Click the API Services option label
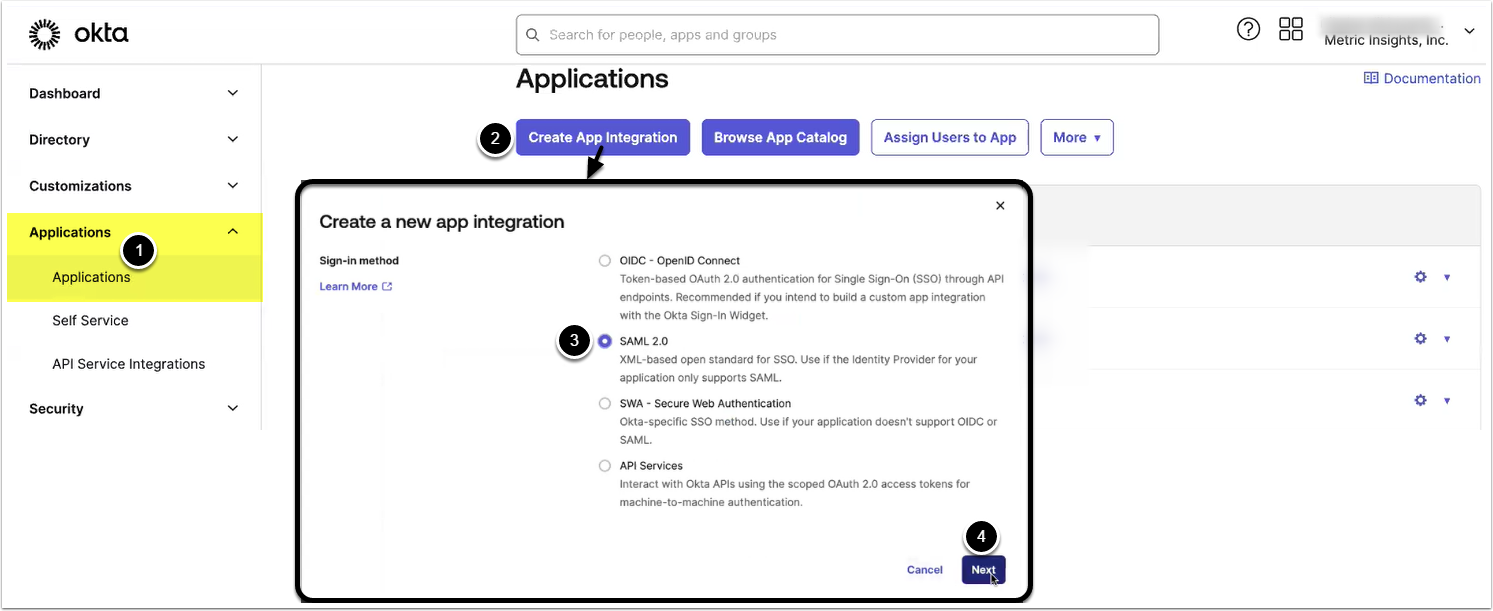Screen dimensions: 1493x611 651,466
